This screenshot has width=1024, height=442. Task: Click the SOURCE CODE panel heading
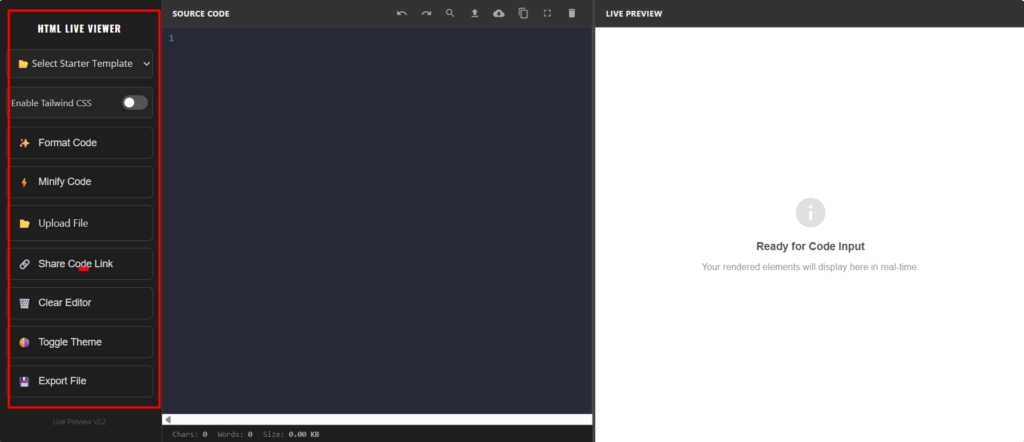pos(200,14)
